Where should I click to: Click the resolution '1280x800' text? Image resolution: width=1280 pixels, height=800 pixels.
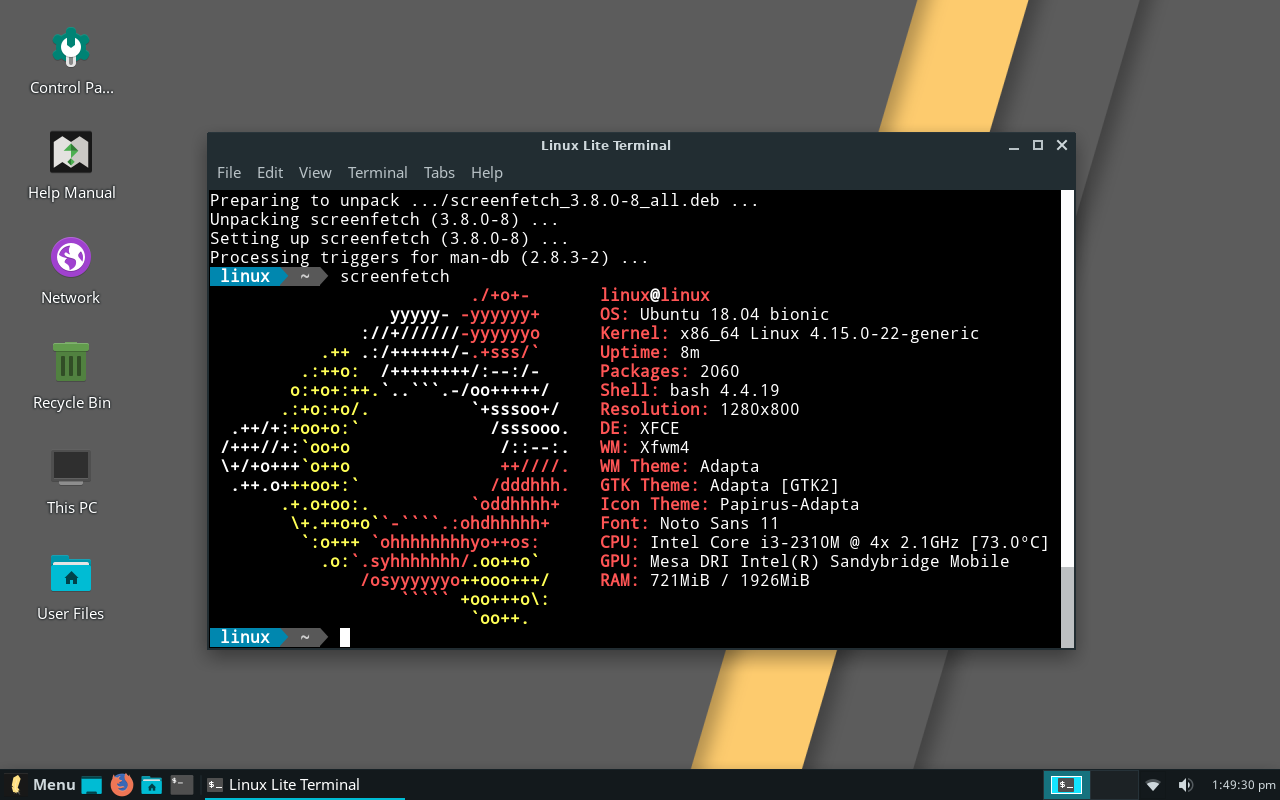pos(760,410)
